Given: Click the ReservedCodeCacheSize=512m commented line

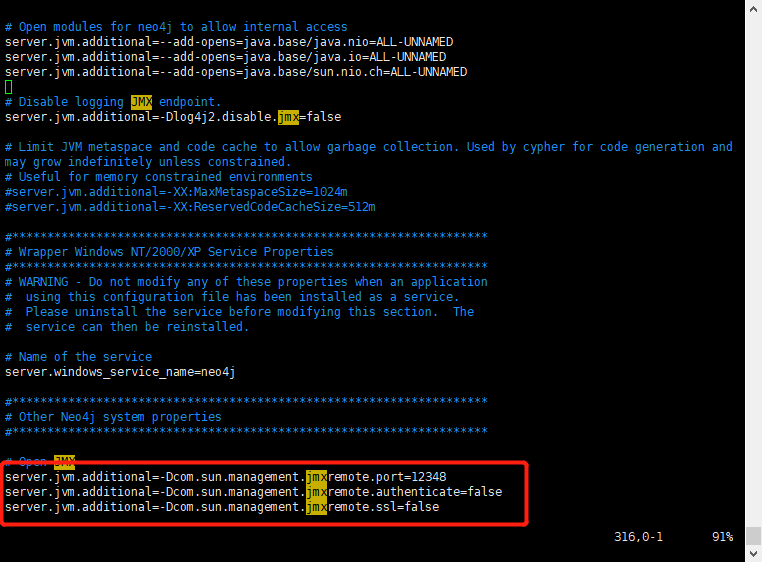Looking at the screenshot, I should pos(190,207).
